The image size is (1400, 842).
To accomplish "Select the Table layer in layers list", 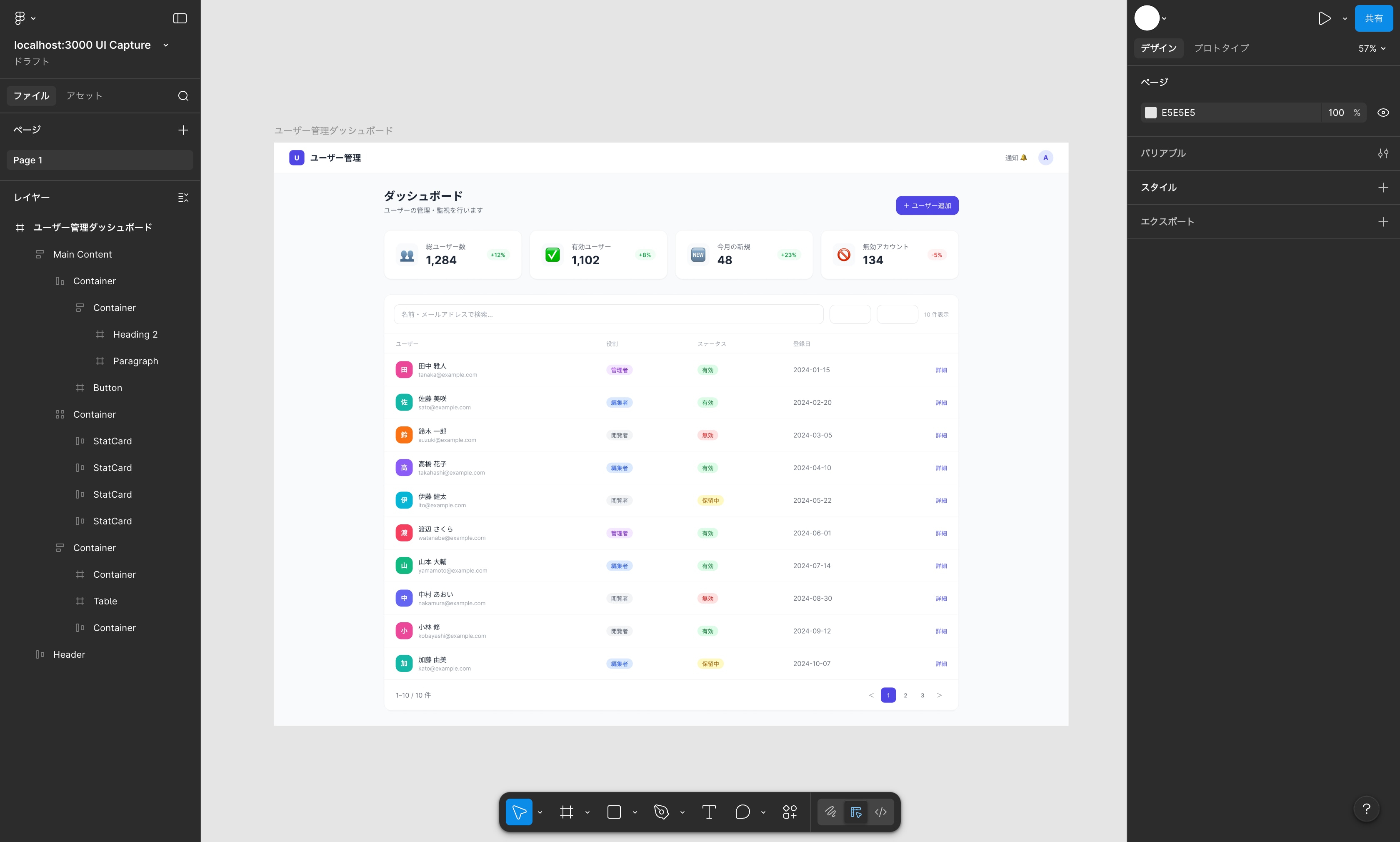I will coord(105,601).
